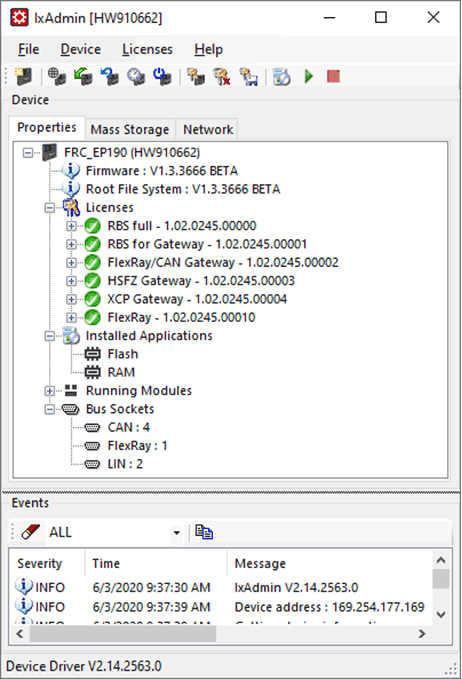The height and width of the screenshot is (679, 462).
Task: Click the events horizontal scroll left arrow
Action: (x=19, y=634)
